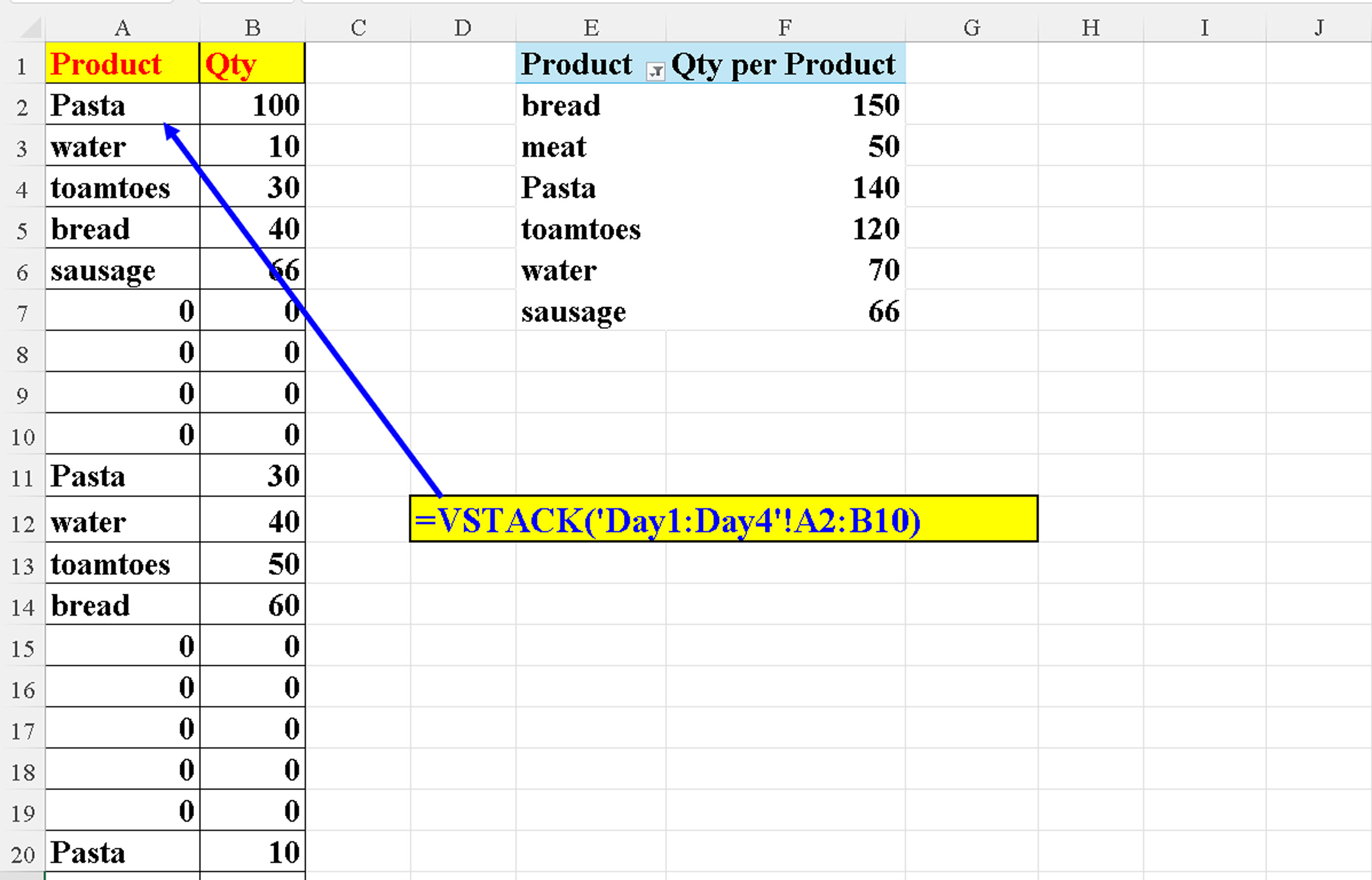Select cell A4 containing toamtoes
The image size is (1372, 880).
coord(122,187)
